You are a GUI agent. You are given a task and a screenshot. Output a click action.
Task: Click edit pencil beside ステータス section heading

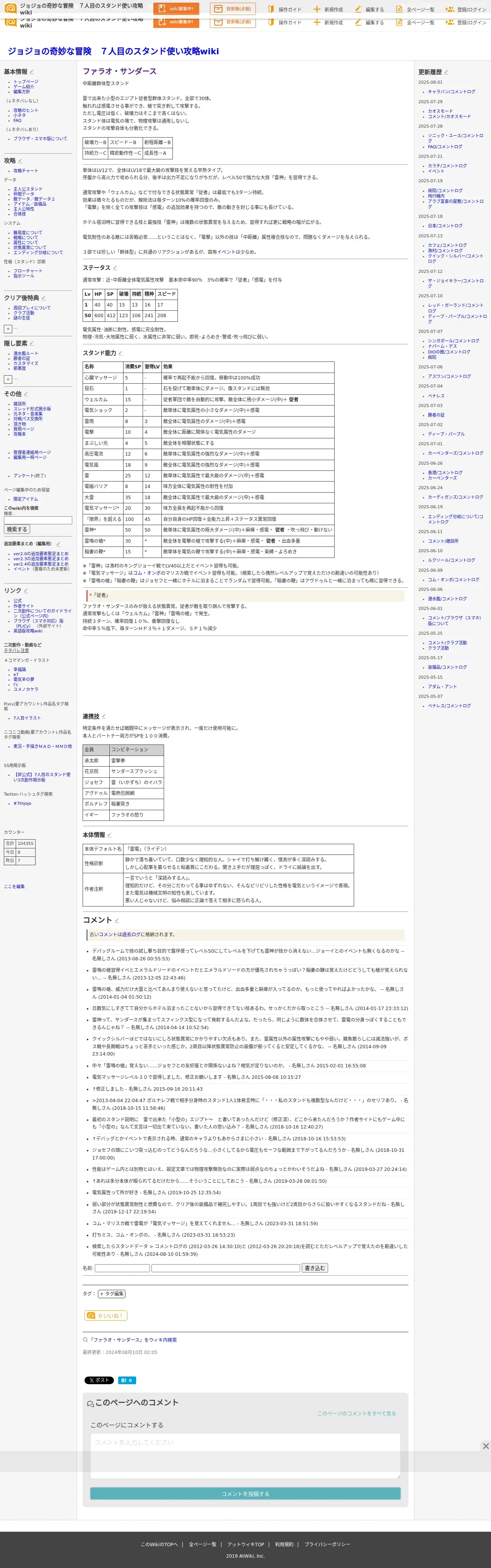[115, 268]
